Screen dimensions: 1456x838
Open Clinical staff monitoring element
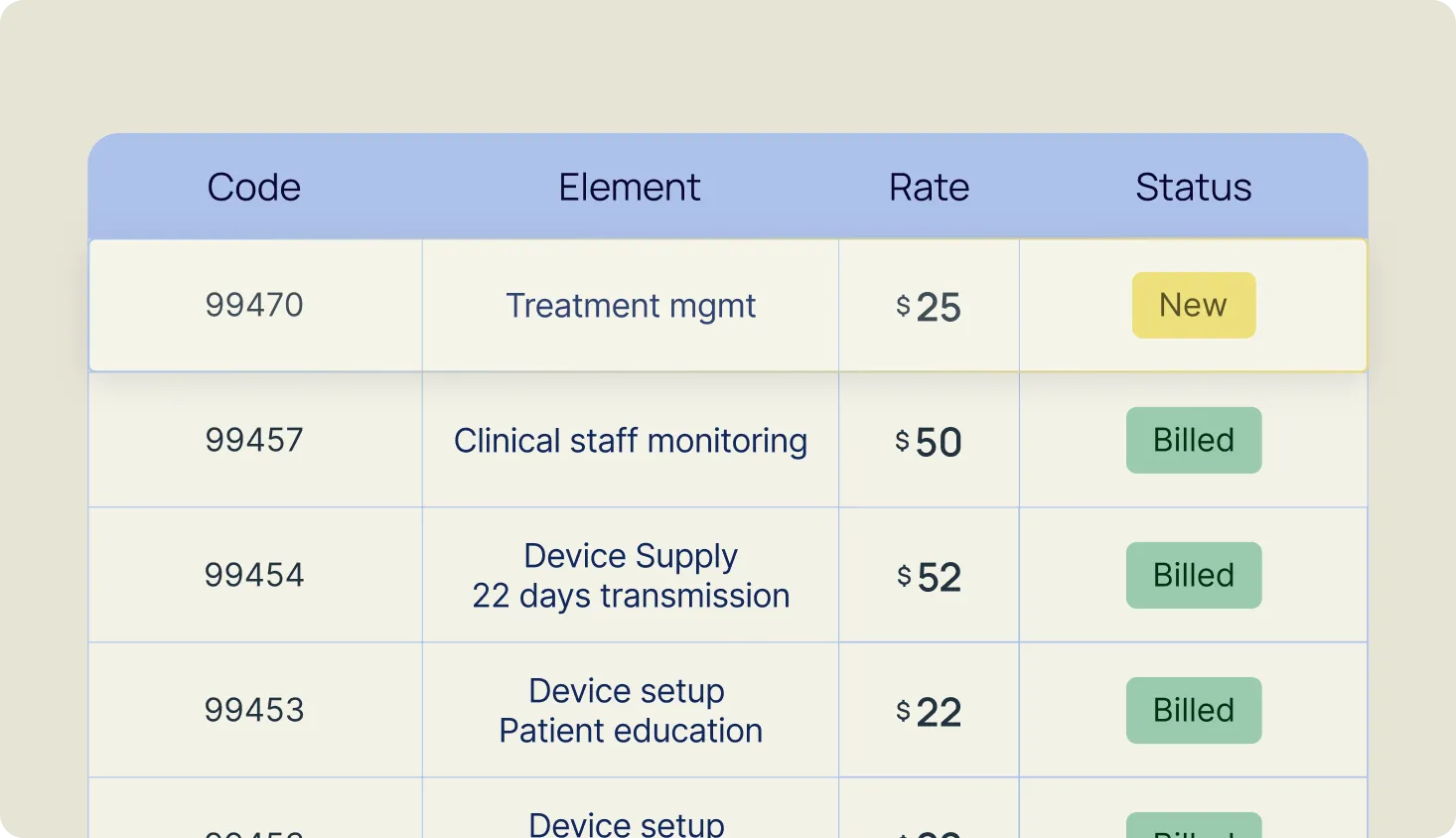tap(631, 441)
